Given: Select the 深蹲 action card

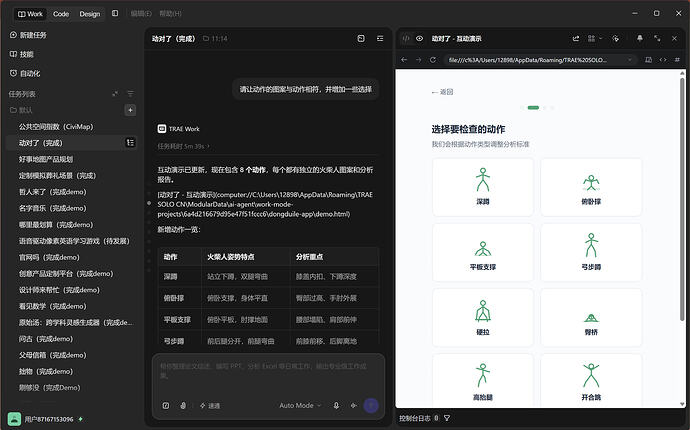Looking at the screenshot, I should (483, 187).
